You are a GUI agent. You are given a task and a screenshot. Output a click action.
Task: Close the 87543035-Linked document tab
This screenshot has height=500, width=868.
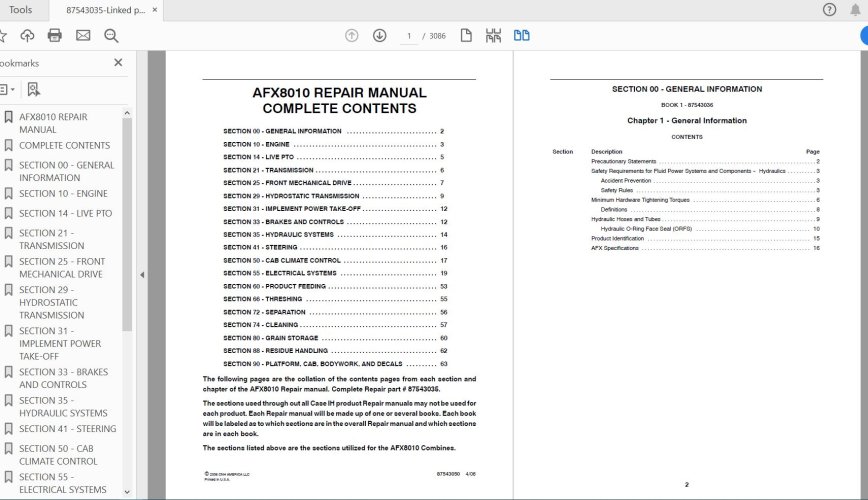[x=154, y=10]
